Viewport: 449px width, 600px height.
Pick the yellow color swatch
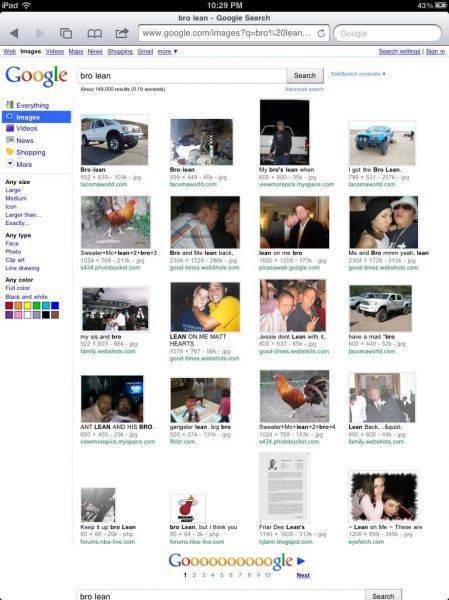28,306
